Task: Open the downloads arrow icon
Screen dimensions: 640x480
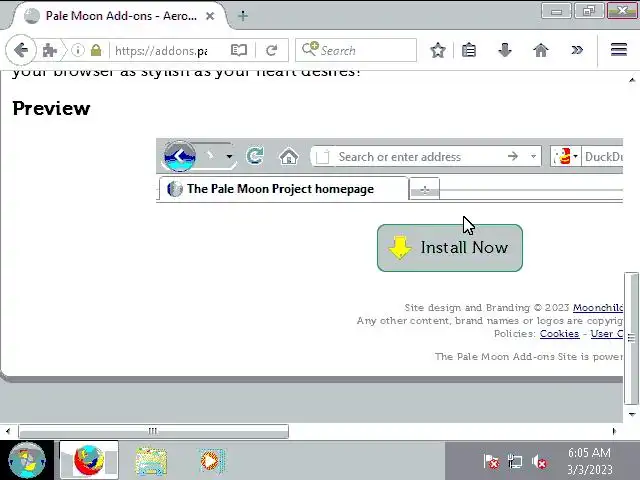Action: (x=505, y=50)
